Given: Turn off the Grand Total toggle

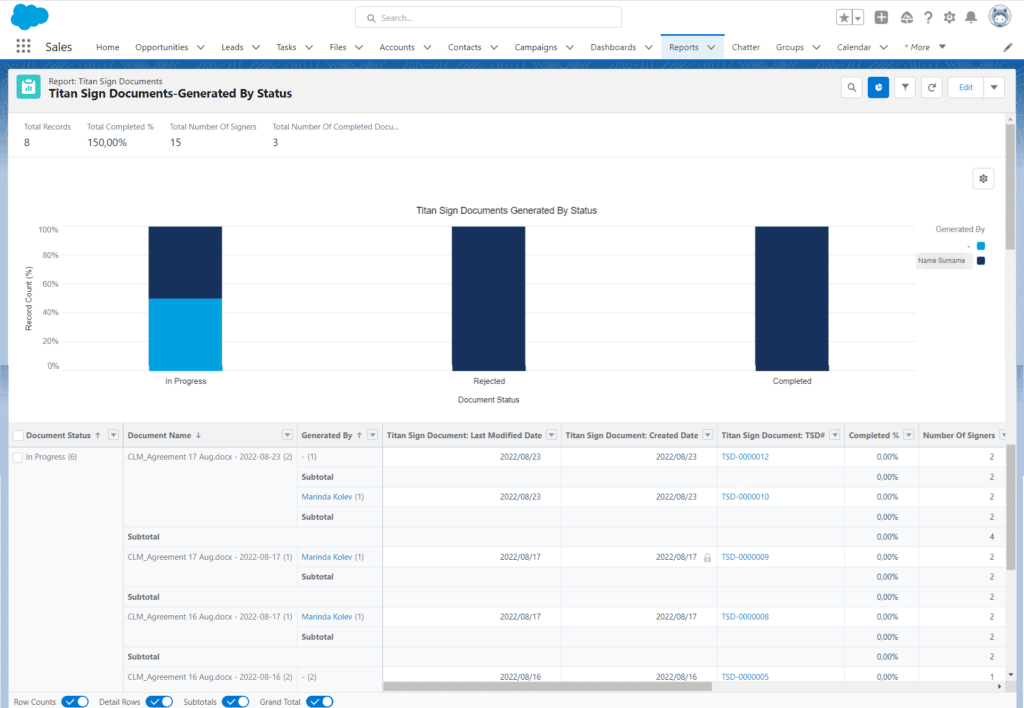Looking at the screenshot, I should [x=319, y=702].
